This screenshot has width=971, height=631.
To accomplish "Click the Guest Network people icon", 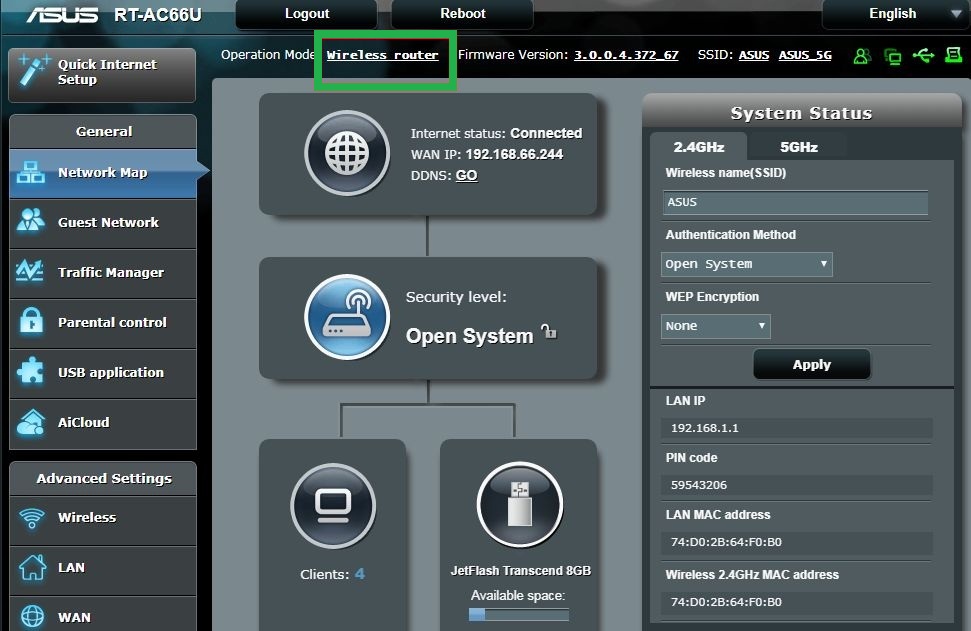I will (x=30, y=220).
